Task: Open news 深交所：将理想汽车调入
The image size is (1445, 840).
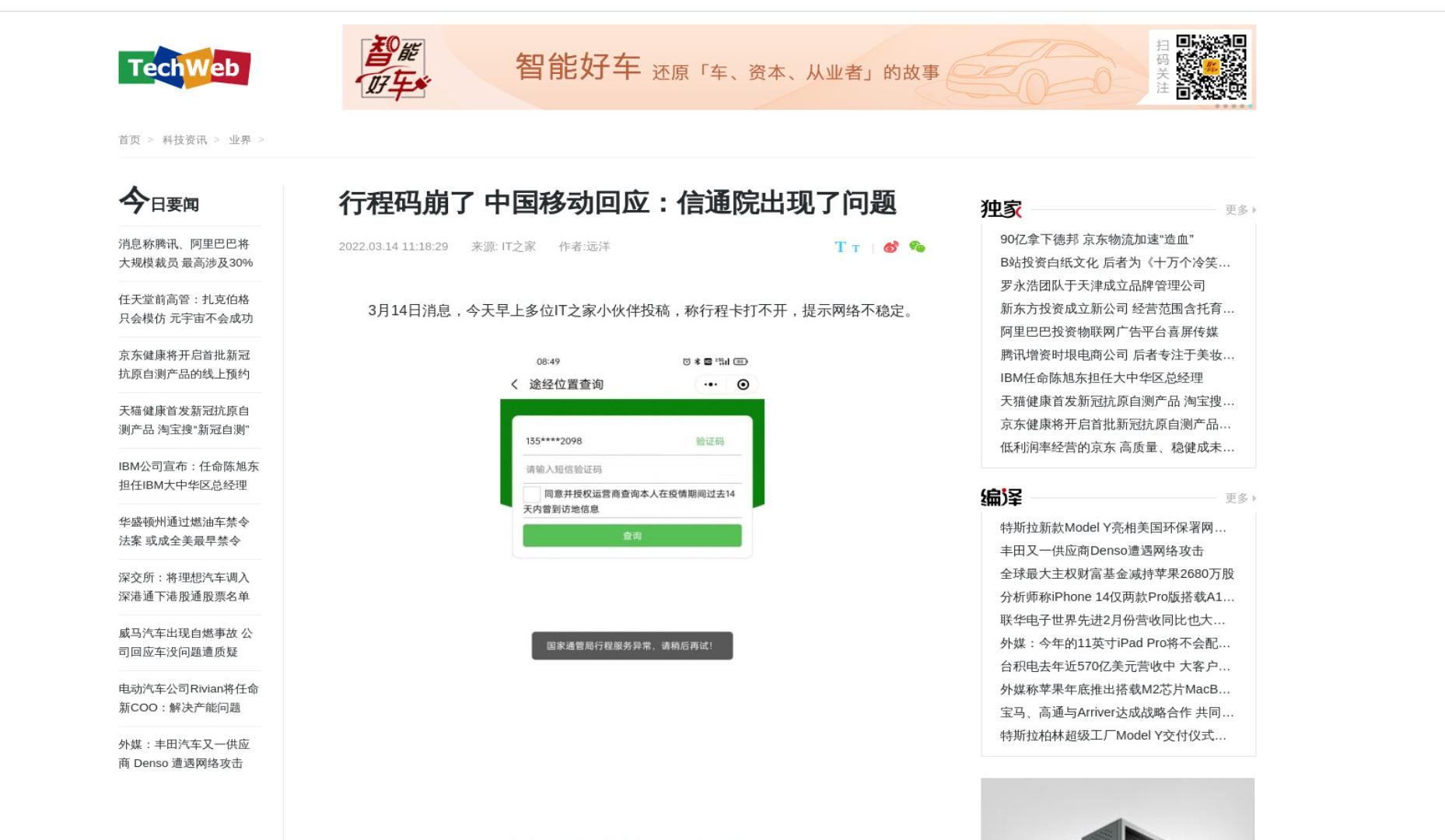Action: coord(184,586)
